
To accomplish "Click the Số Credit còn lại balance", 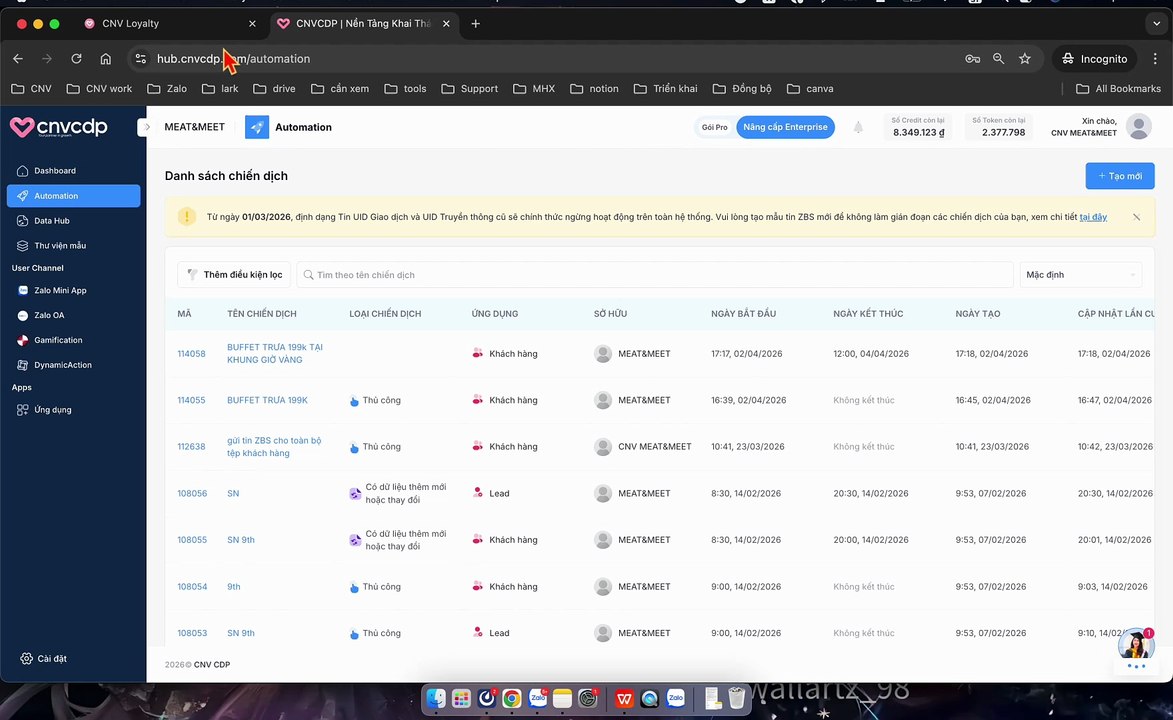I will [918, 126].
